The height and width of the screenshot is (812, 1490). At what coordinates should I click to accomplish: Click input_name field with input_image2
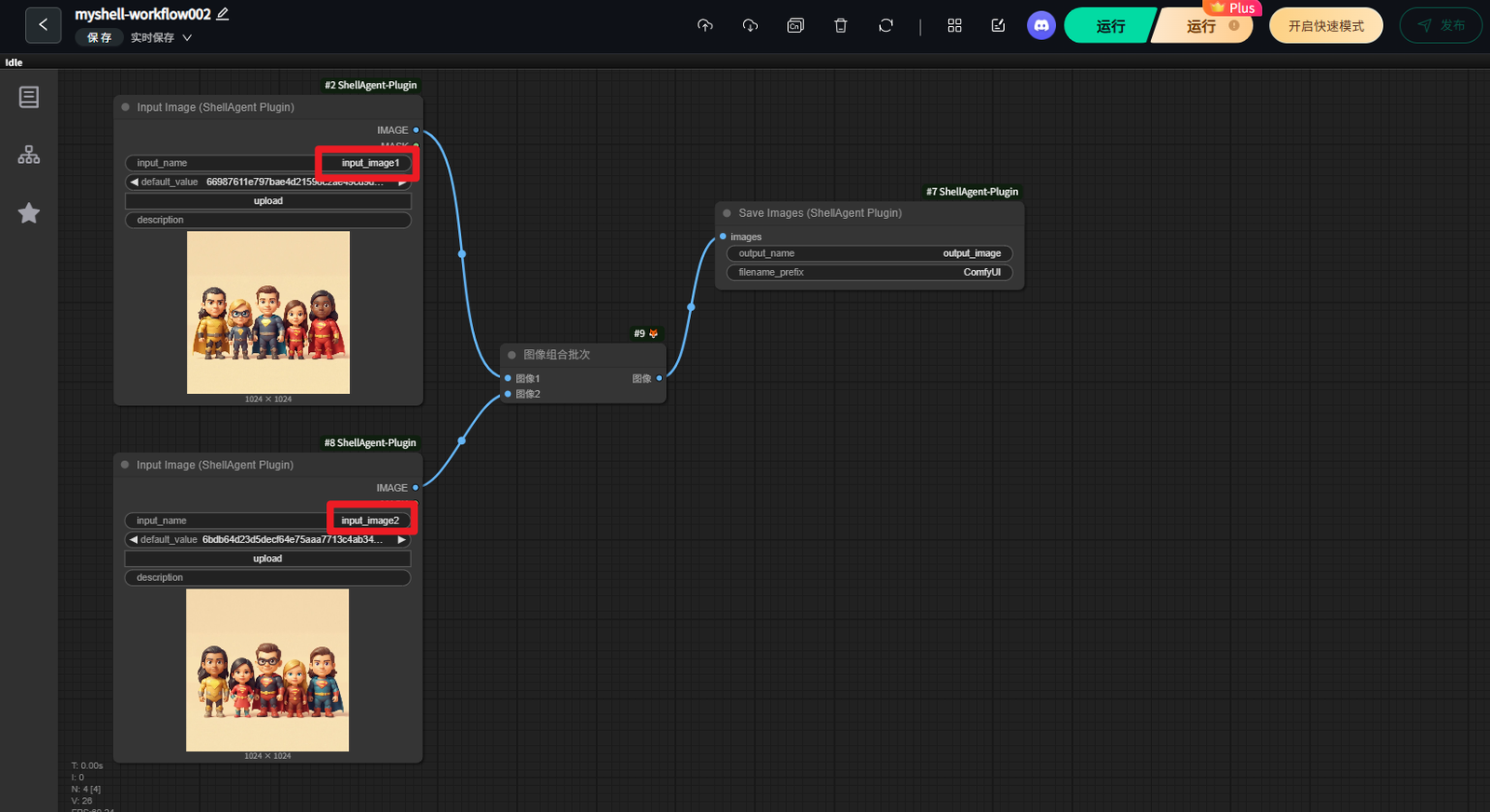tap(268, 521)
